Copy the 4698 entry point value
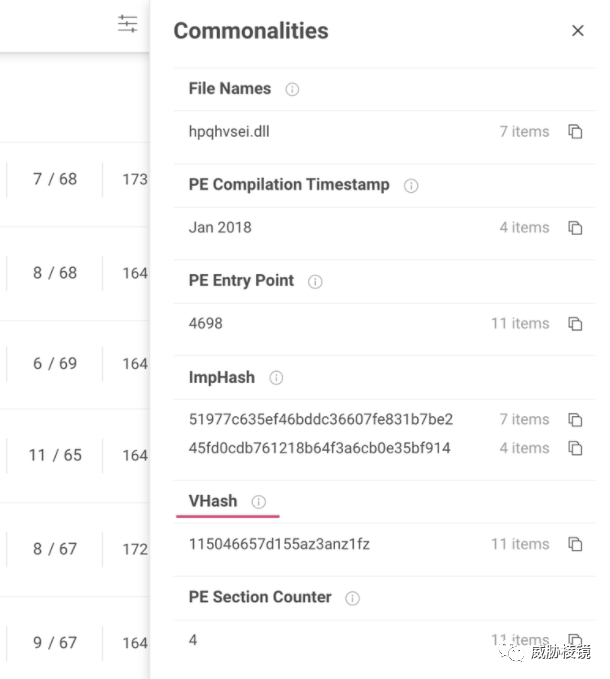The height and width of the screenshot is (679, 610). (575, 324)
